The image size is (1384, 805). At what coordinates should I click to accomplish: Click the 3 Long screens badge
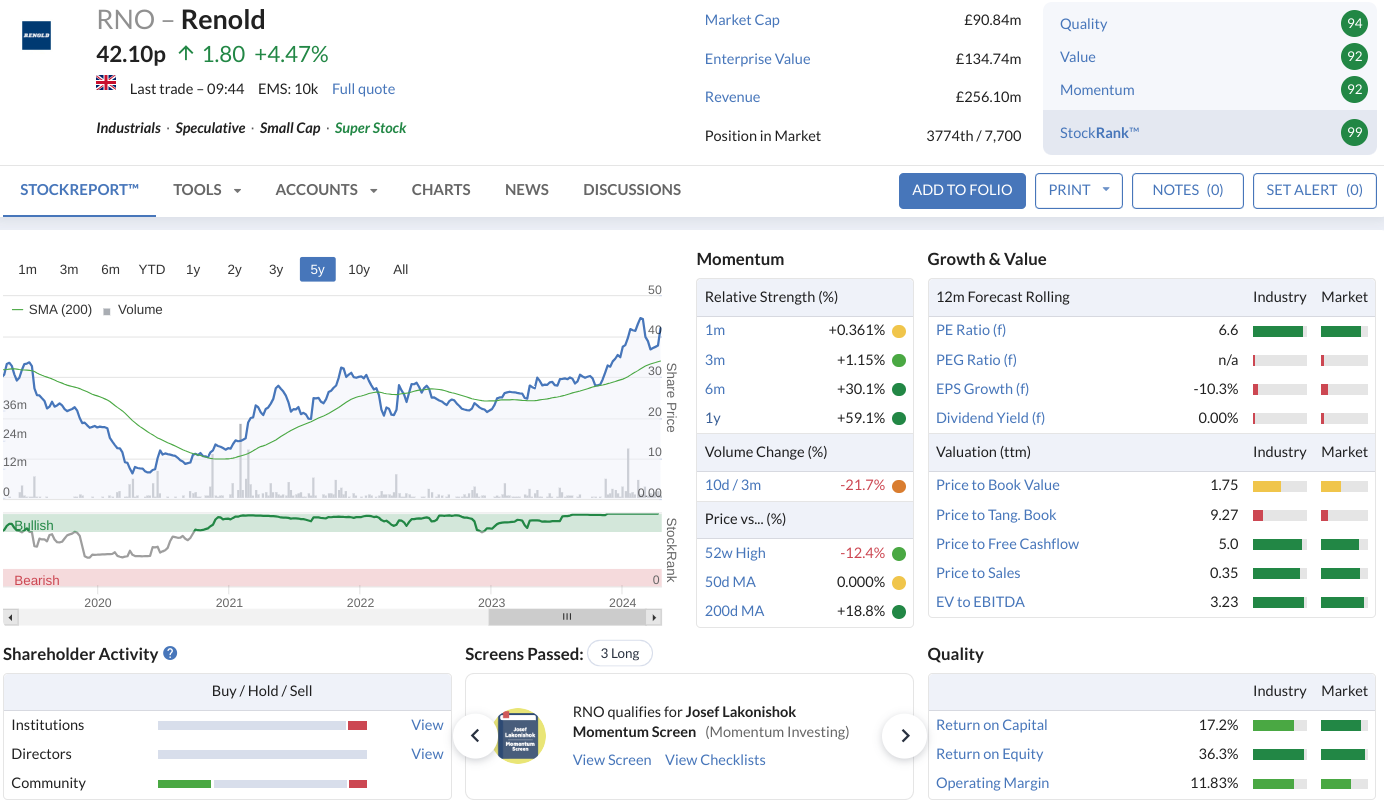(620, 653)
